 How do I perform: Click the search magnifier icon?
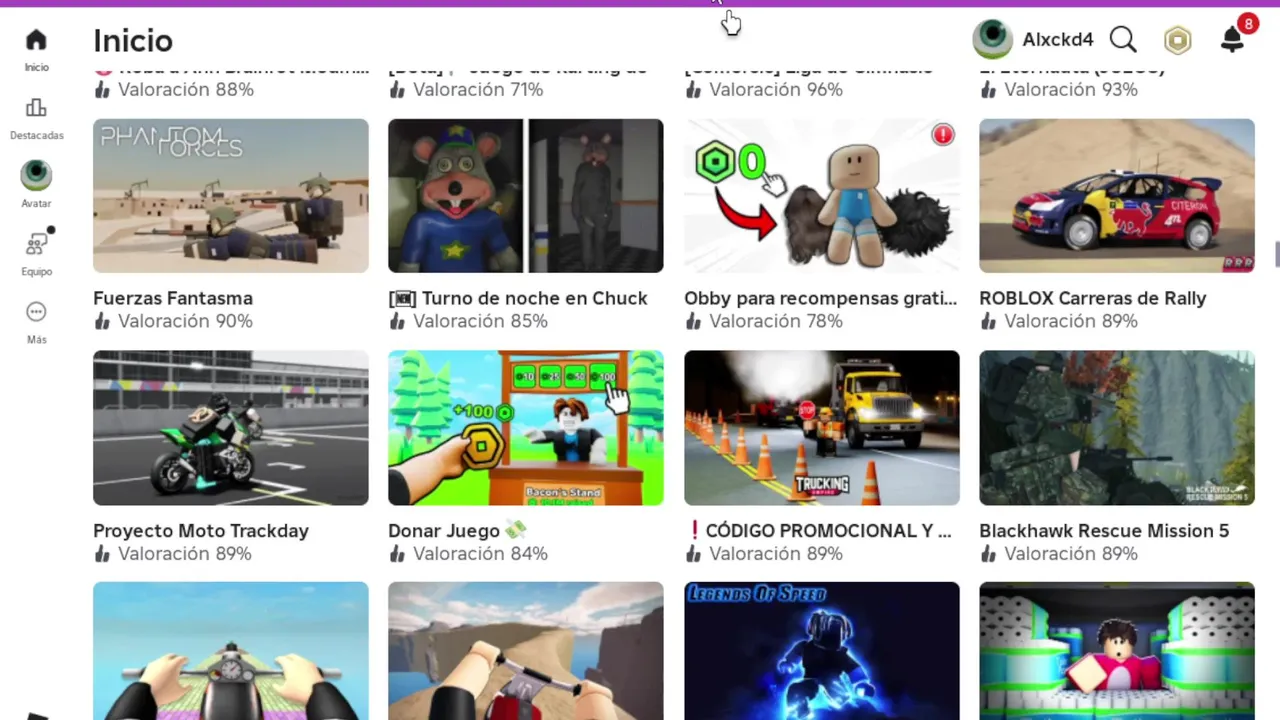click(x=1123, y=40)
